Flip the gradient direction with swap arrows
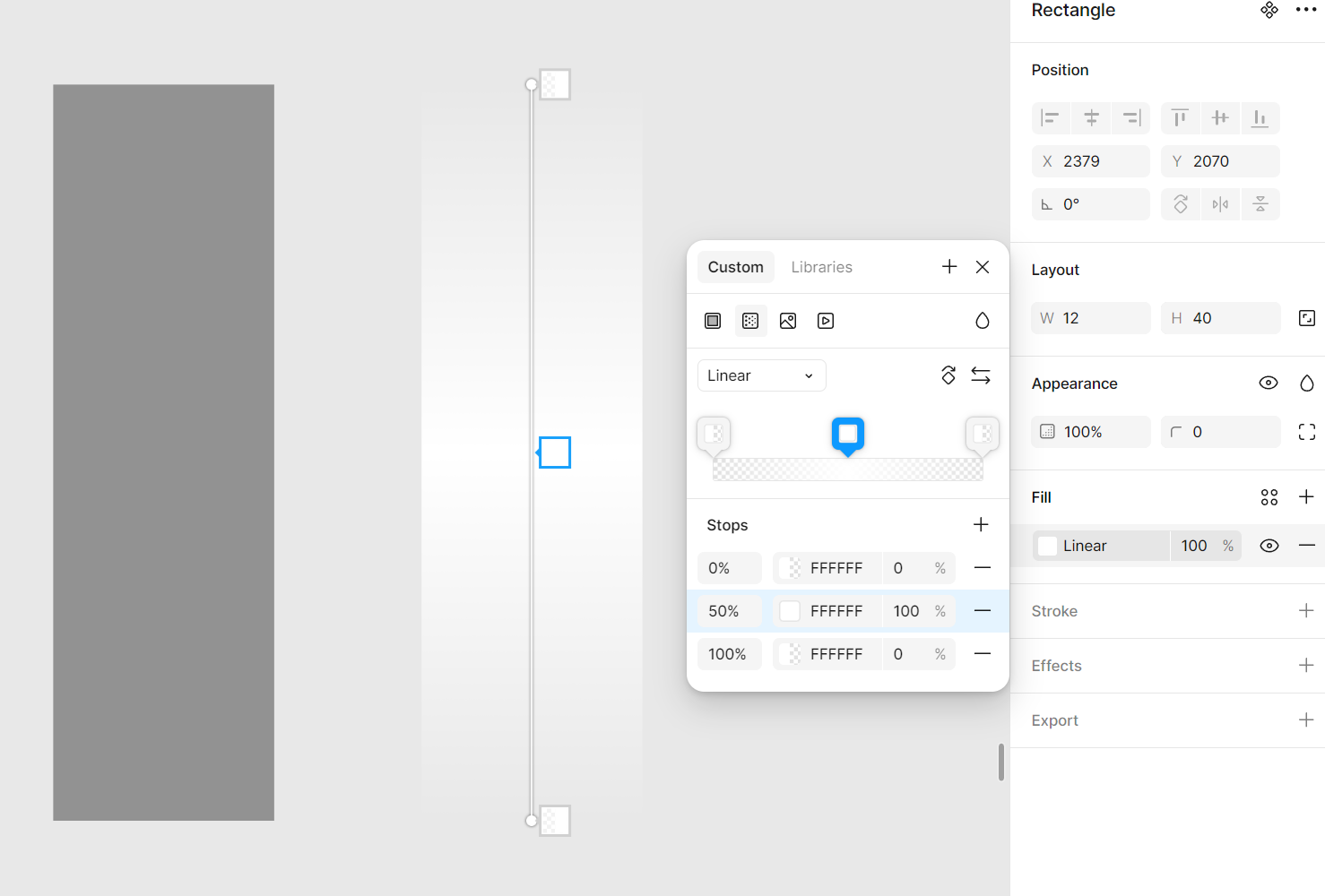 pos(981,375)
